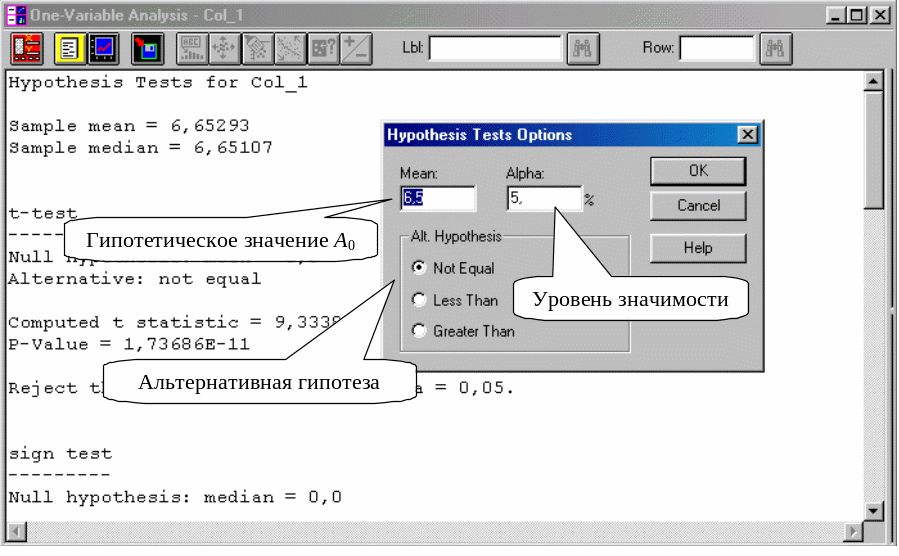The width and height of the screenshot is (899, 556).
Task: Choose Greater Than alternative hypothesis
Action: [420, 331]
